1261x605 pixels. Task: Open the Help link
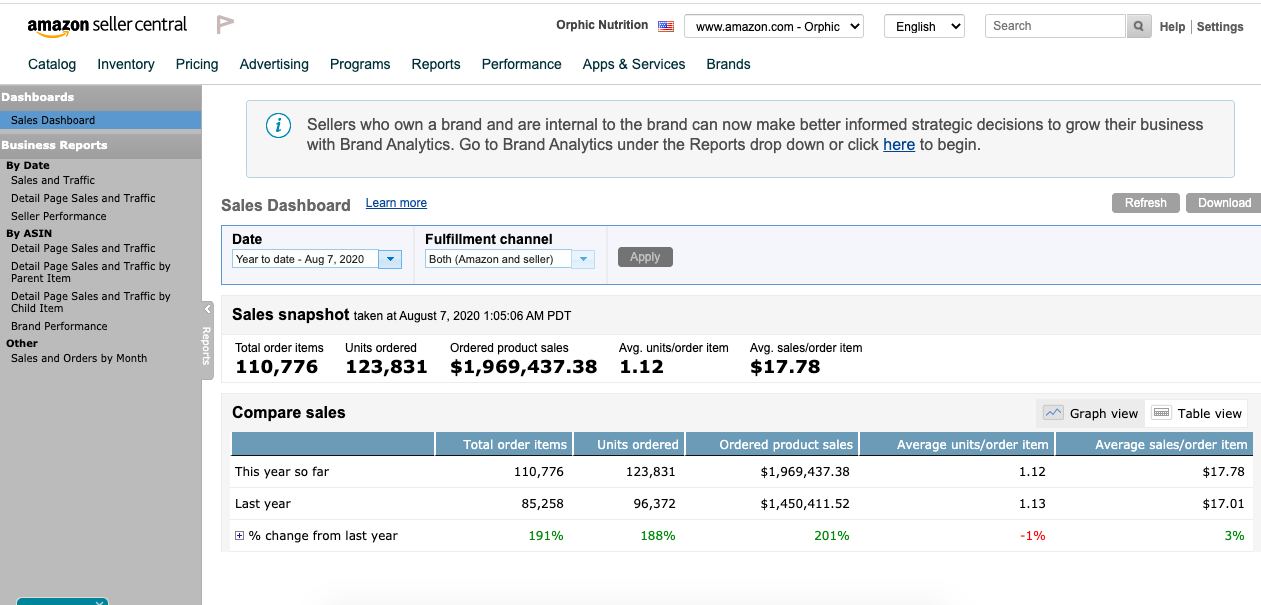tap(1172, 27)
